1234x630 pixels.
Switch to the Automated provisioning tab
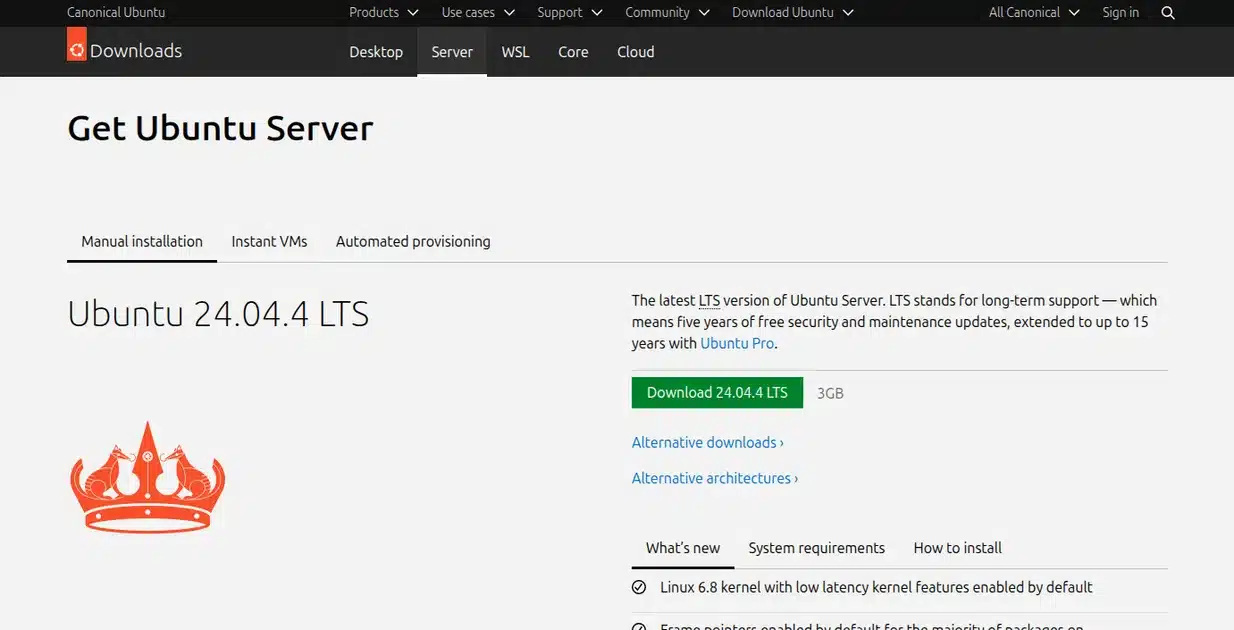pyautogui.click(x=413, y=242)
